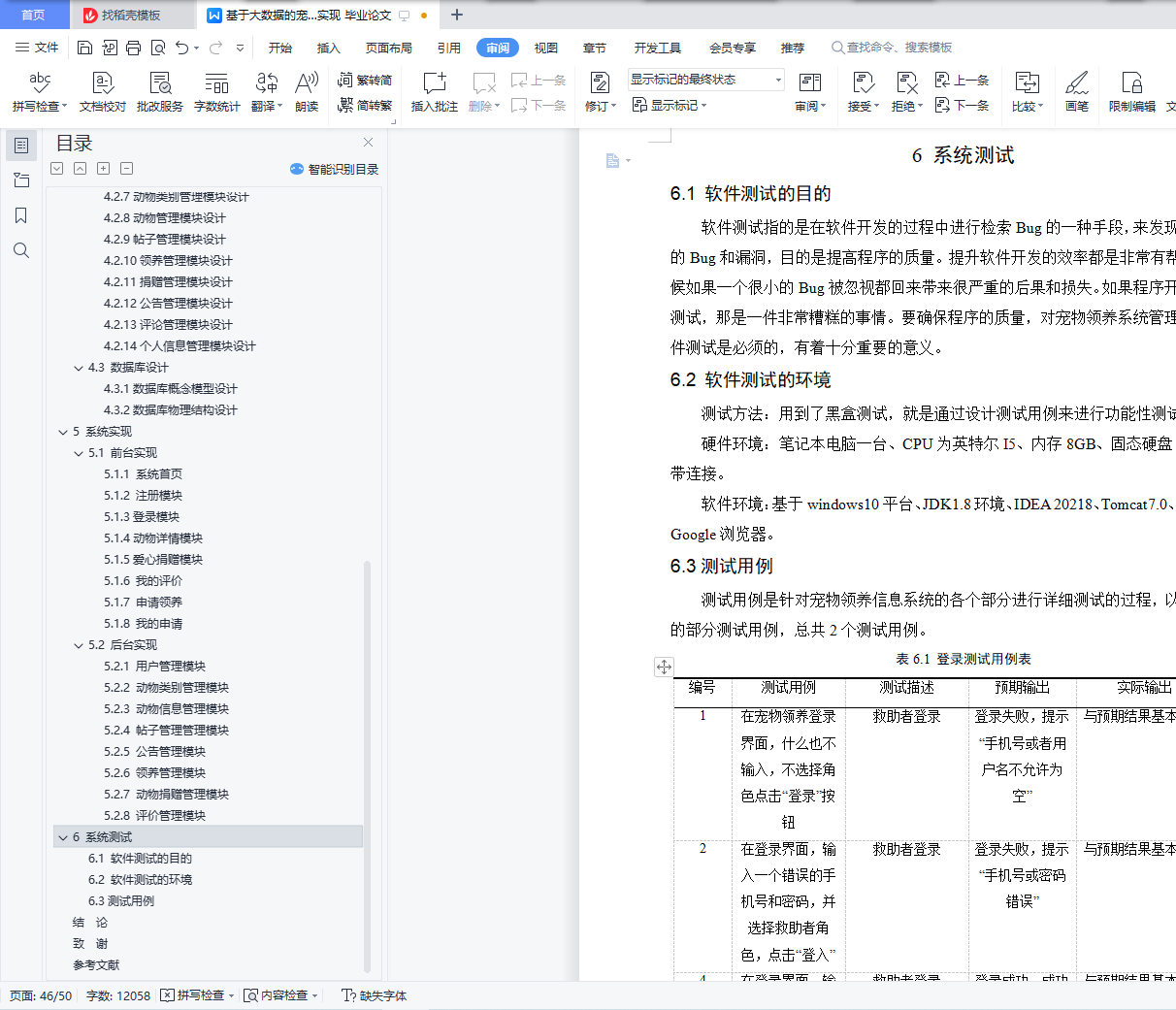This screenshot has height=1010, width=1176.
Task: Collapse the 5.1 前台实现 tree node
Action: 79,453
